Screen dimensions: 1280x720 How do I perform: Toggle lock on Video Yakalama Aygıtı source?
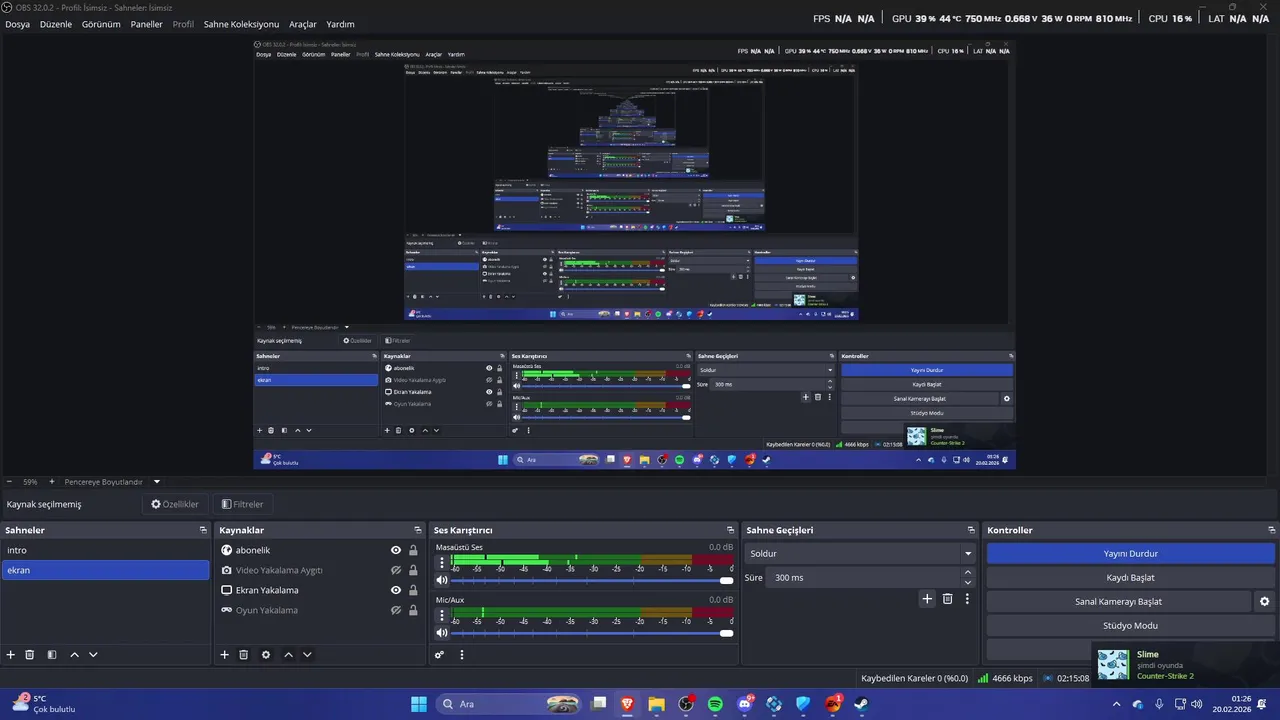tap(413, 570)
